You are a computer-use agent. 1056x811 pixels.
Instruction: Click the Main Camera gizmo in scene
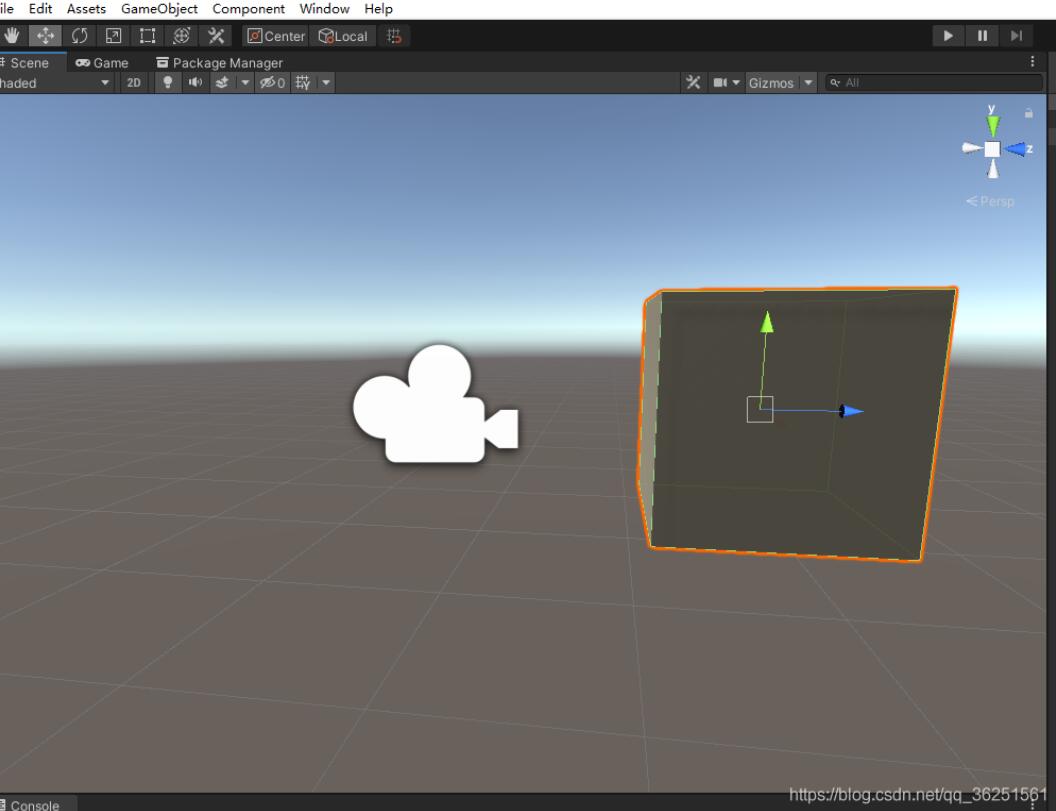pos(436,404)
